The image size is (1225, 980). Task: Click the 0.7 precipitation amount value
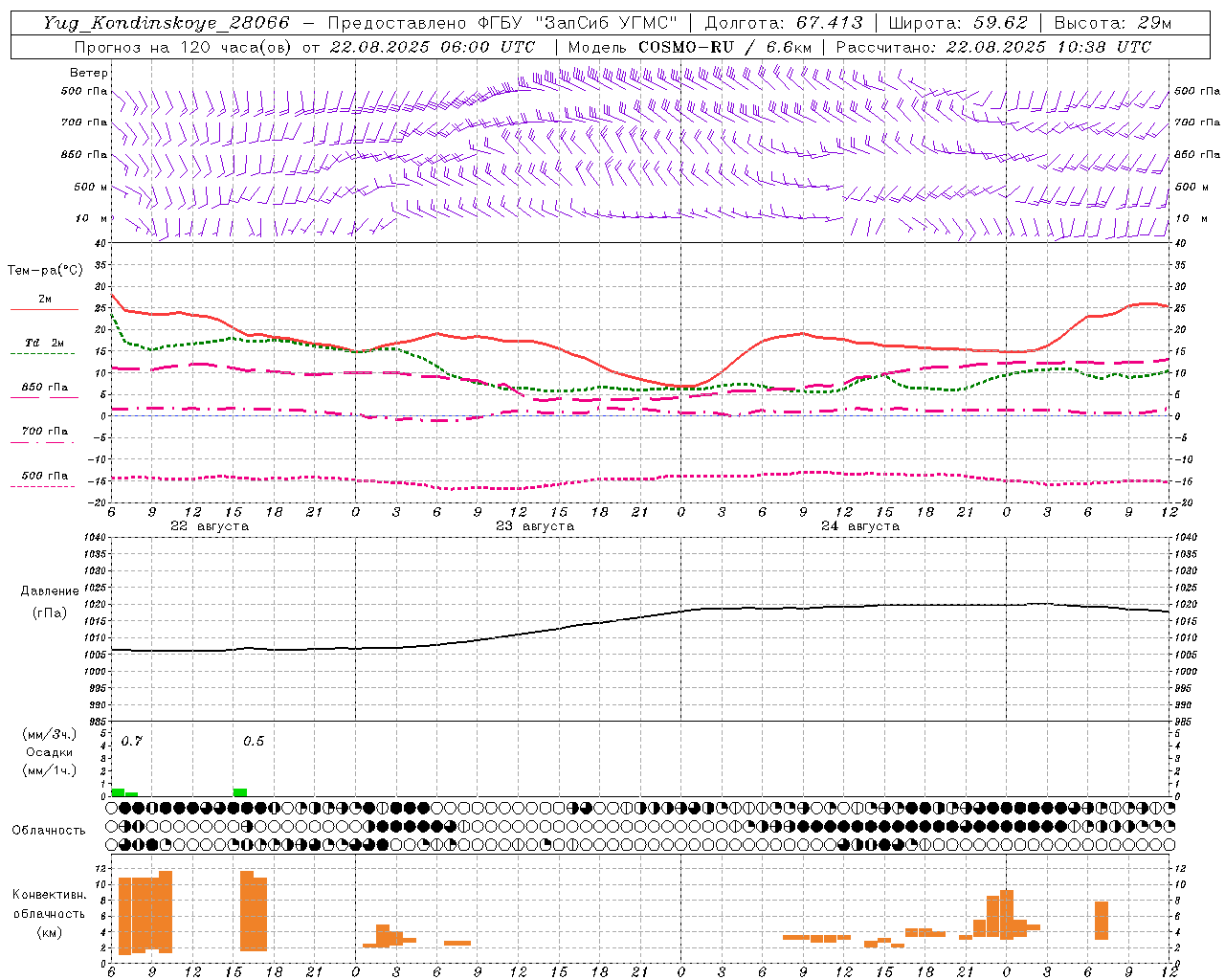pos(132,742)
